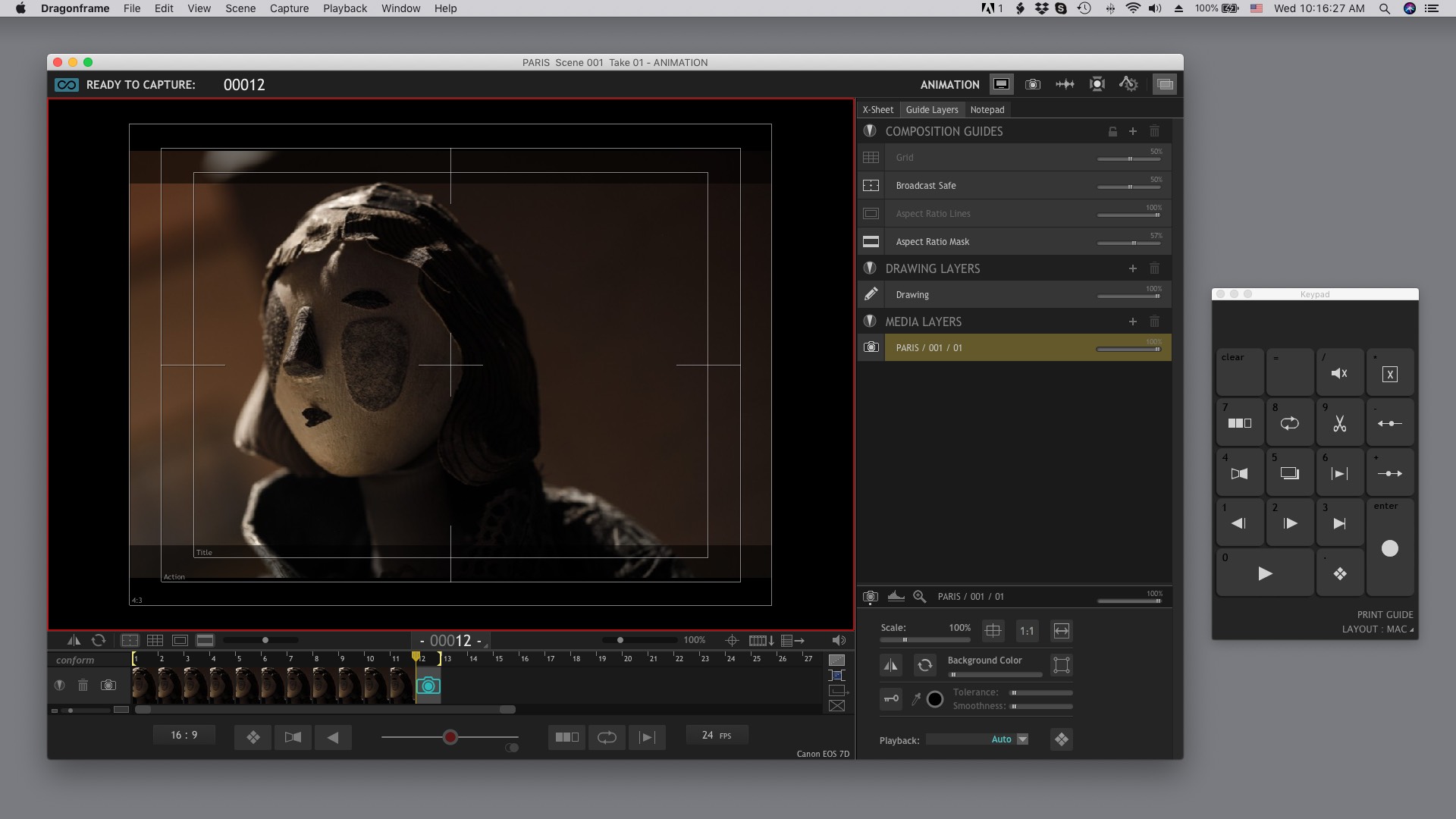This screenshot has width=1456, height=819.
Task: Open the Playback menu
Action: 345,8
